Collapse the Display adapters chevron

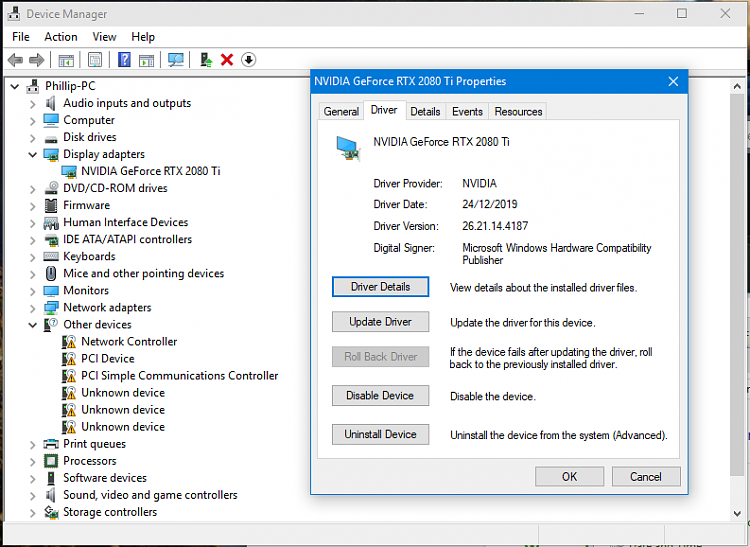coord(33,154)
